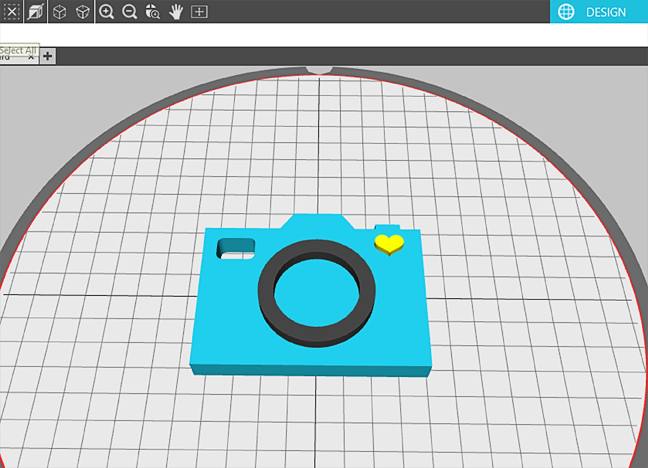The width and height of the screenshot is (648, 468).
Task: Open the DESIGN tab
Action: [x=599, y=12]
